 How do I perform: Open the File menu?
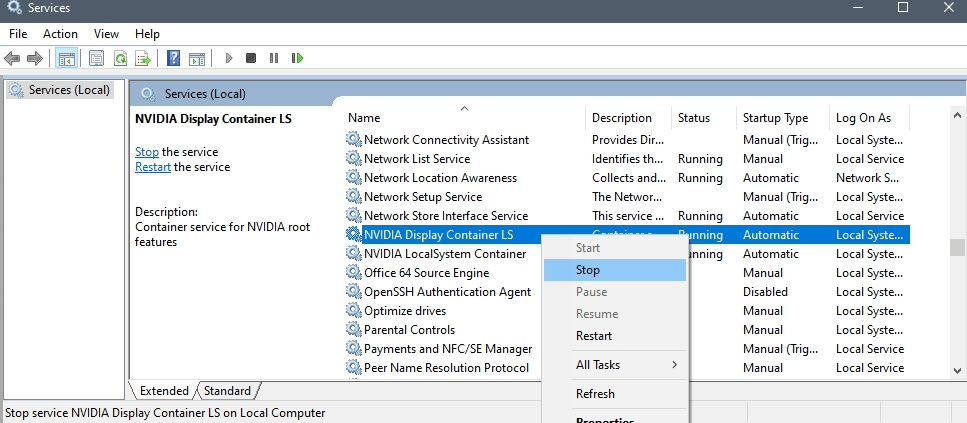[x=18, y=34]
